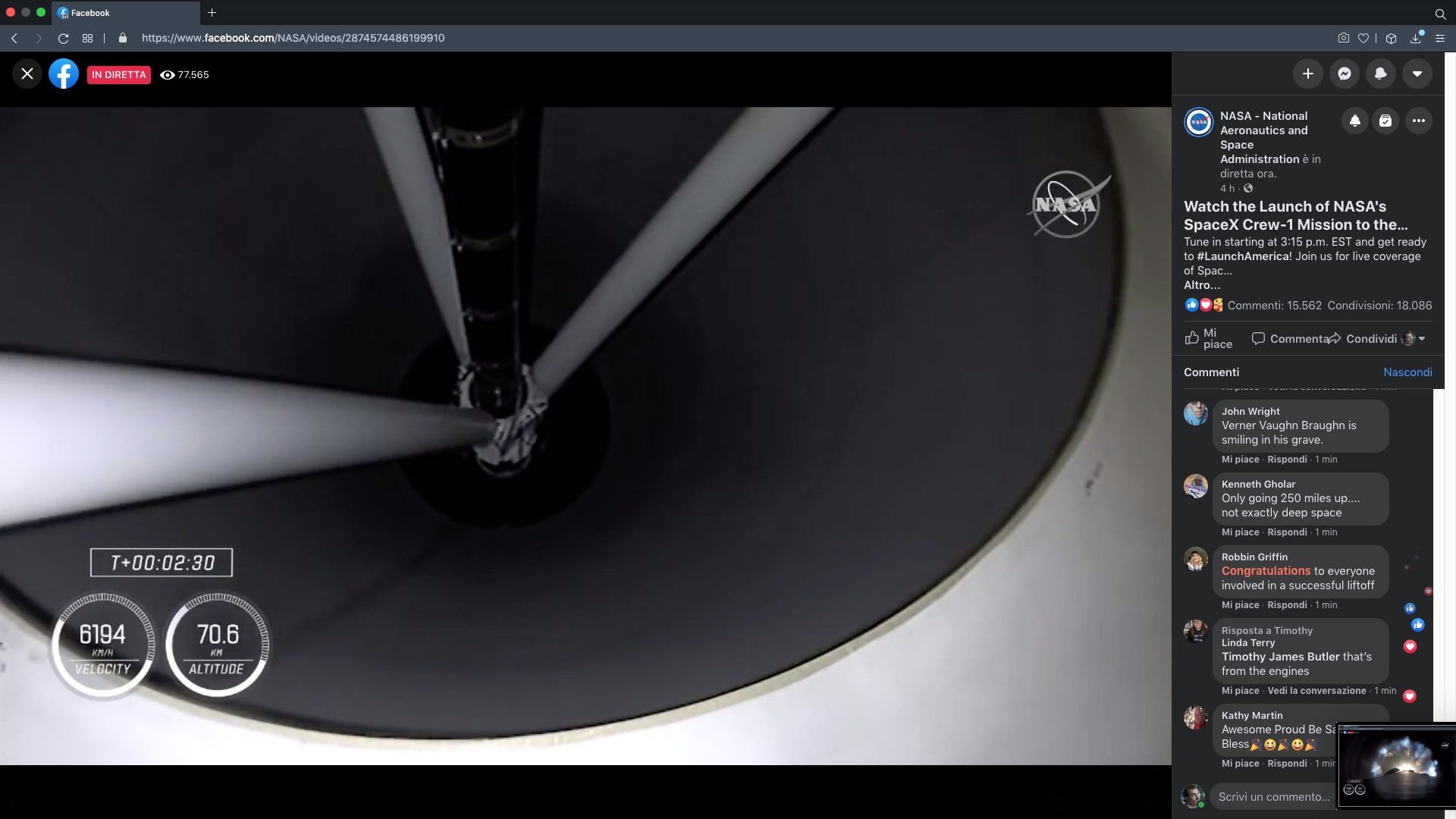The width and height of the screenshot is (1456, 819).
Task: Reply to Kathy Martin's comment
Action: [1287, 764]
